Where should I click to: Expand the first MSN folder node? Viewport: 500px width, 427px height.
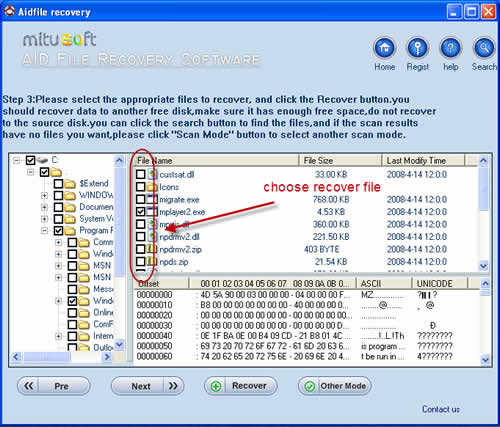[58, 266]
